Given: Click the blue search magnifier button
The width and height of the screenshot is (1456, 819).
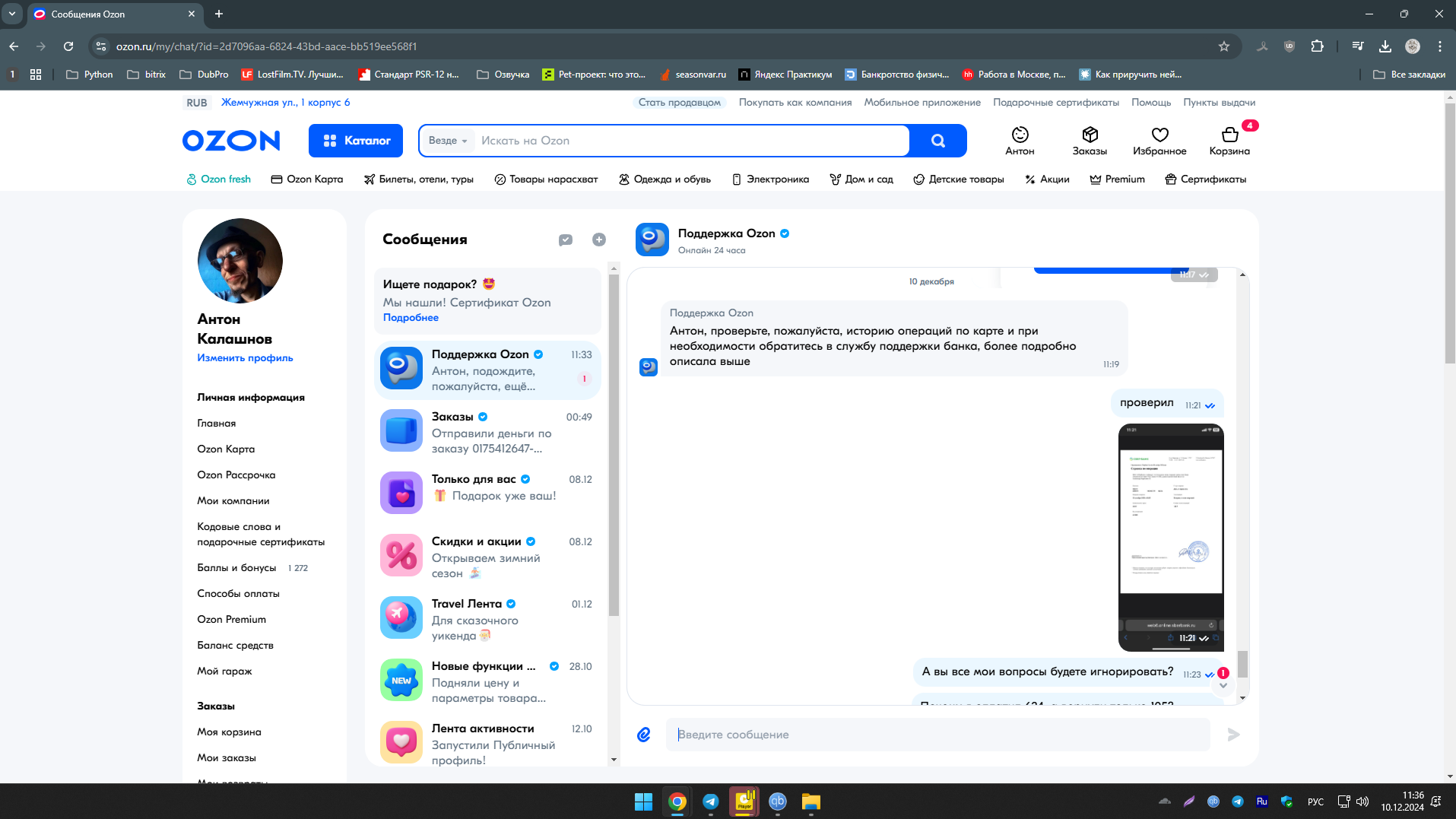Looking at the screenshot, I should (x=938, y=141).
